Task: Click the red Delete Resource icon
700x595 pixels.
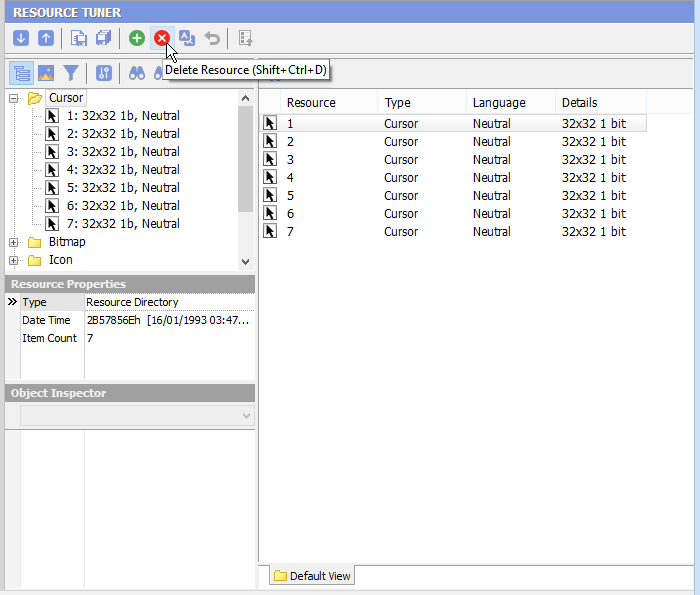Action: (x=161, y=38)
